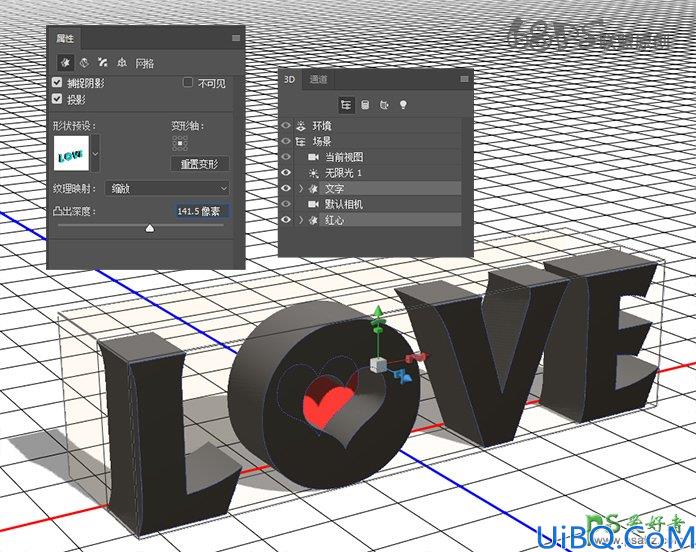
Task: Click the LOVE shape preset thumbnail
Action: (x=71, y=154)
